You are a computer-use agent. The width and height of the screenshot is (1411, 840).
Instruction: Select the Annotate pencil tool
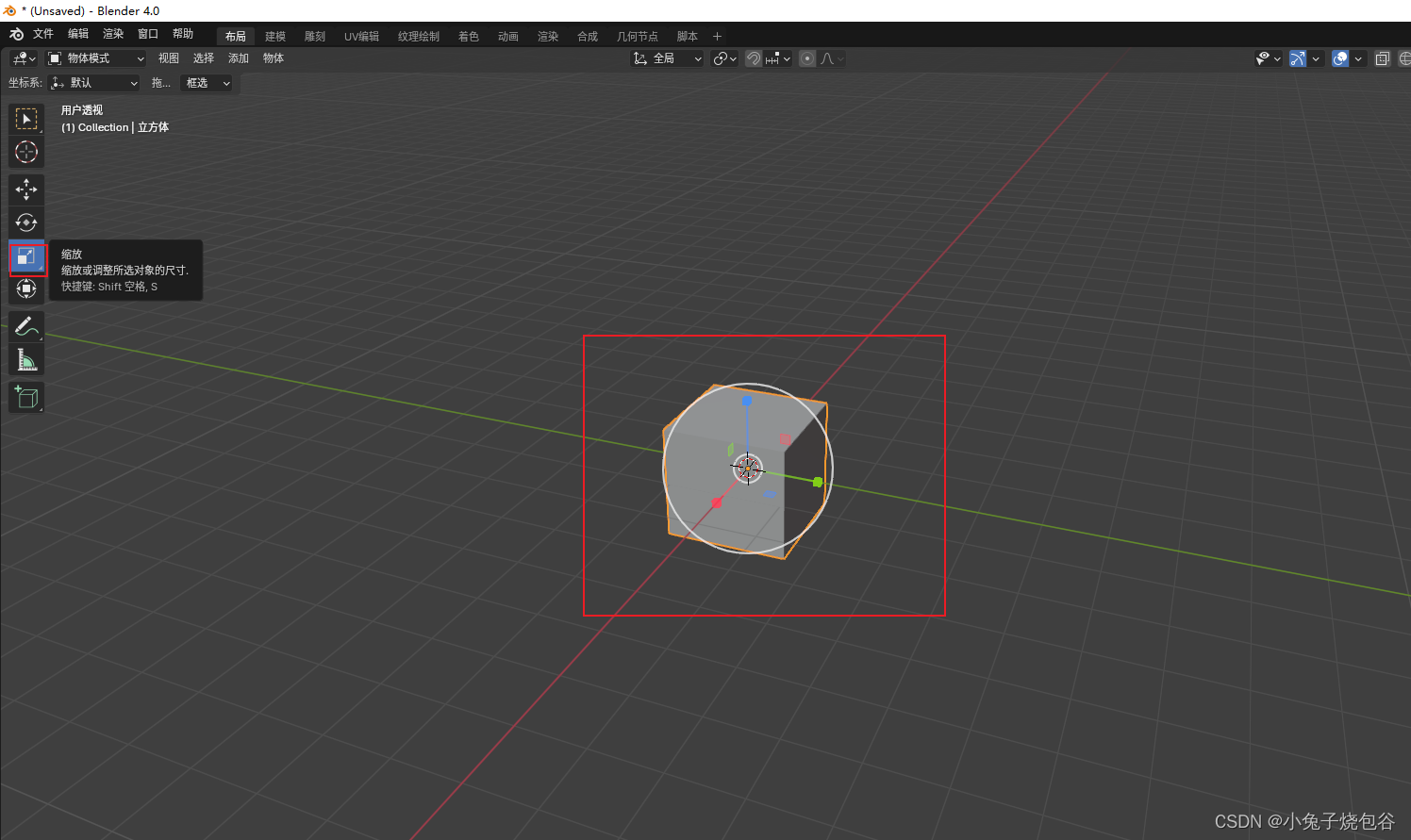pyautogui.click(x=26, y=327)
